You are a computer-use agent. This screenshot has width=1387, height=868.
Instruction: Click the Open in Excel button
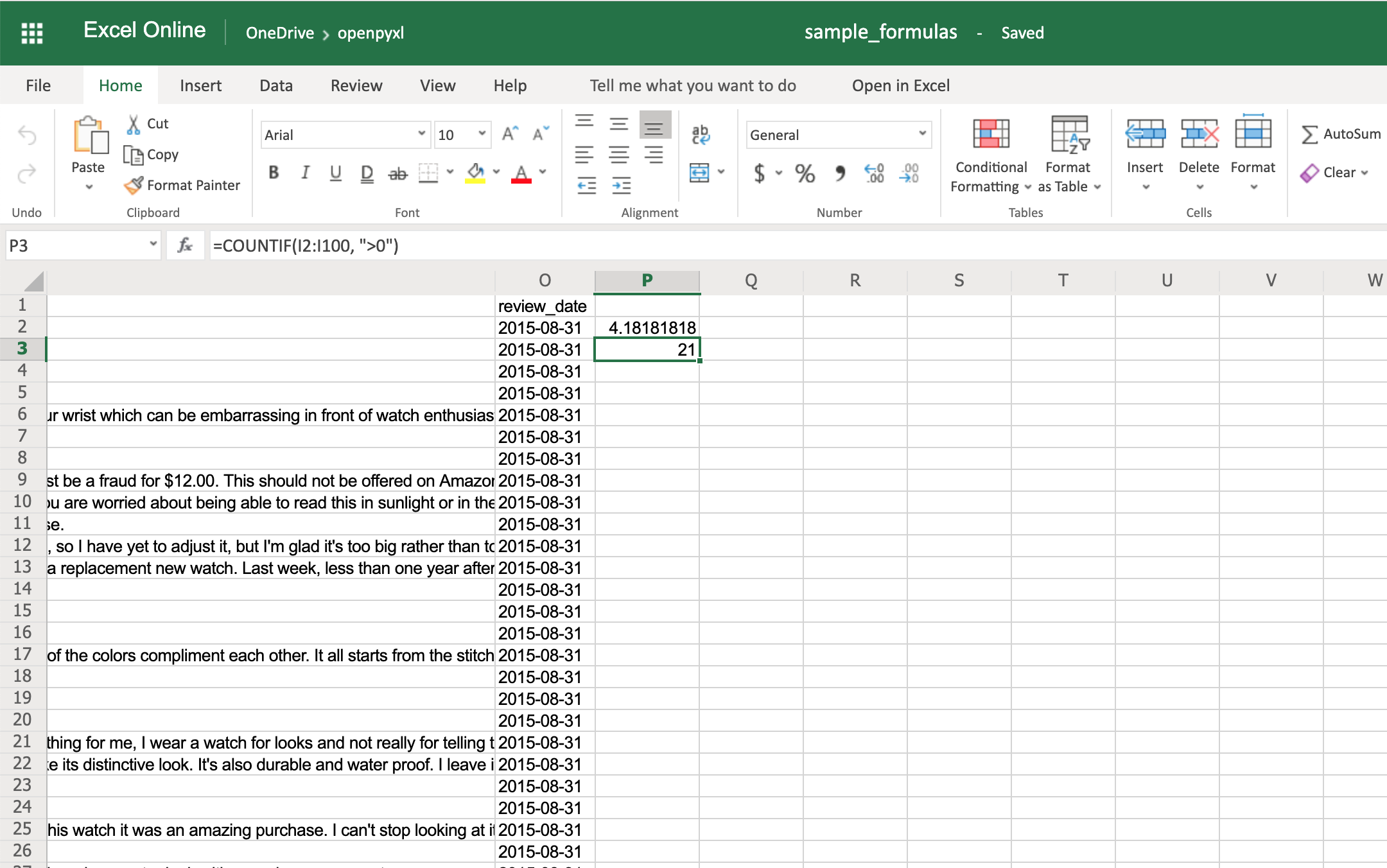coord(901,85)
